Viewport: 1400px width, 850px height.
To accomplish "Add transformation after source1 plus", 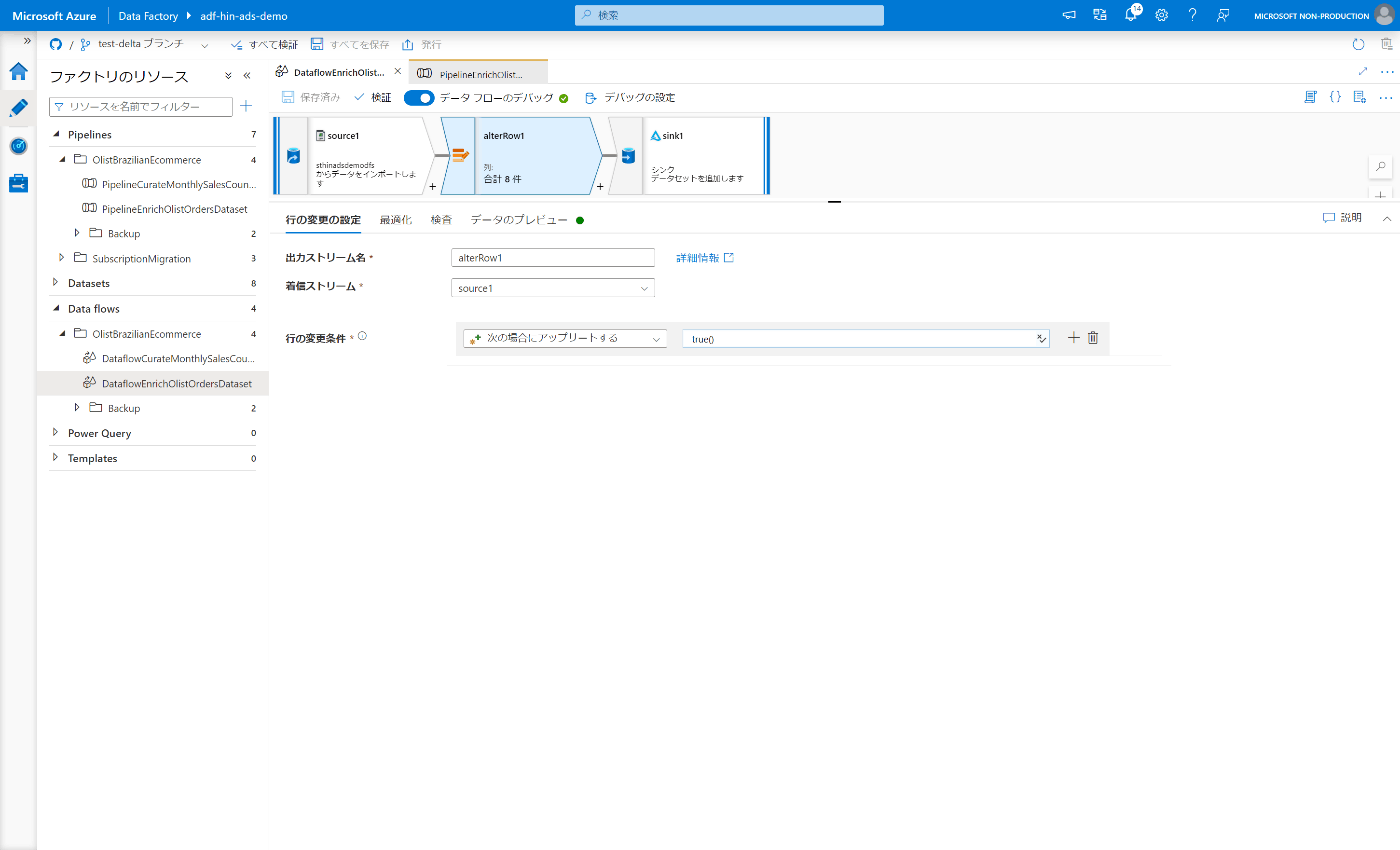I will [x=432, y=186].
